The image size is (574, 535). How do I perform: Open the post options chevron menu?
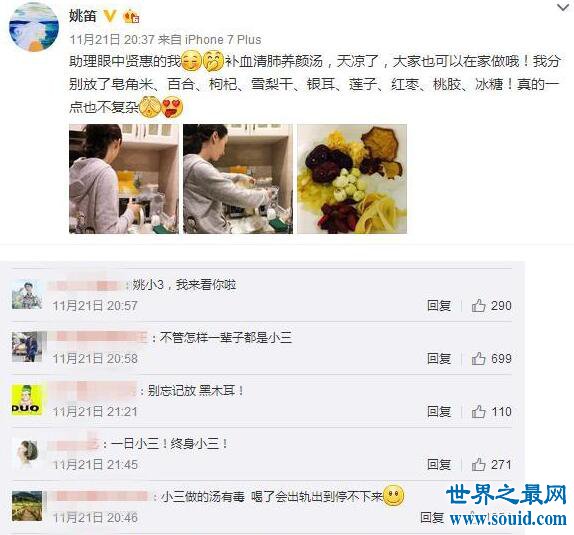tap(563, 7)
